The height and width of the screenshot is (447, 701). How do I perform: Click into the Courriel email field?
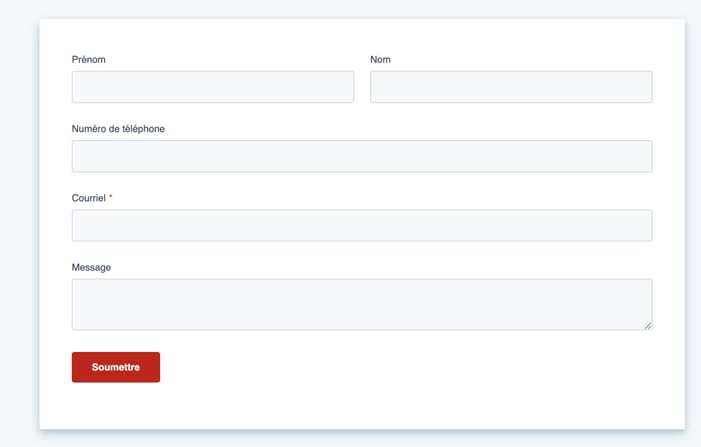coord(362,225)
